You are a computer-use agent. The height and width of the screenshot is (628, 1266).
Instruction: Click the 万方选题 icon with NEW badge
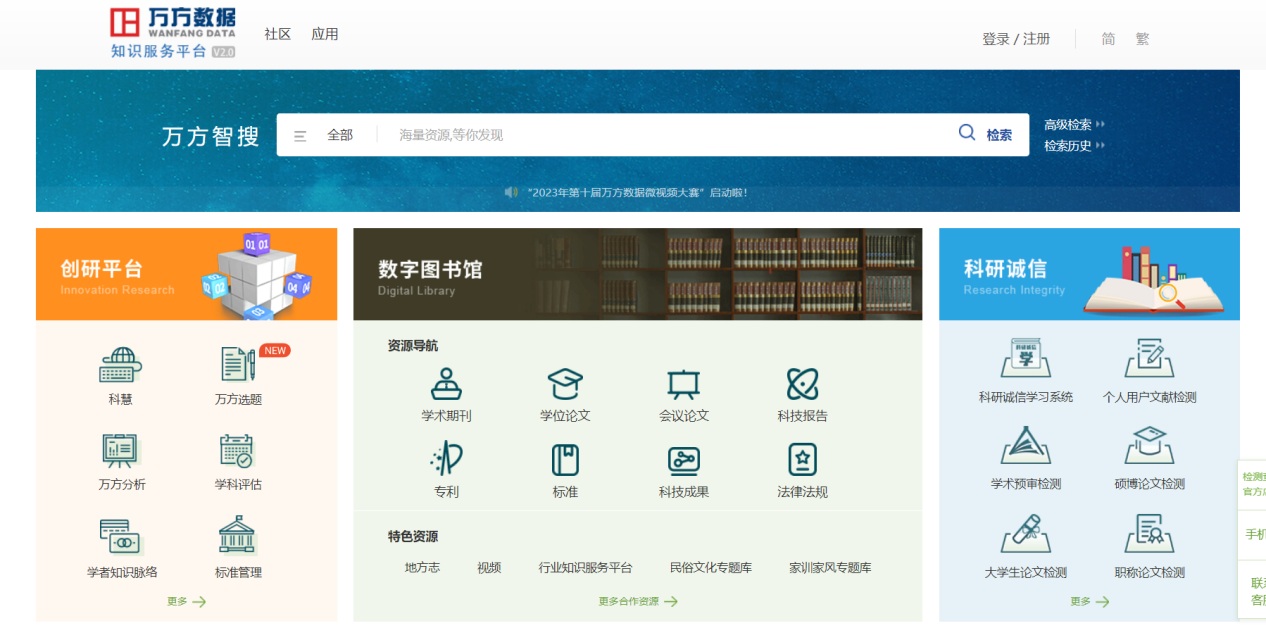click(238, 365)
